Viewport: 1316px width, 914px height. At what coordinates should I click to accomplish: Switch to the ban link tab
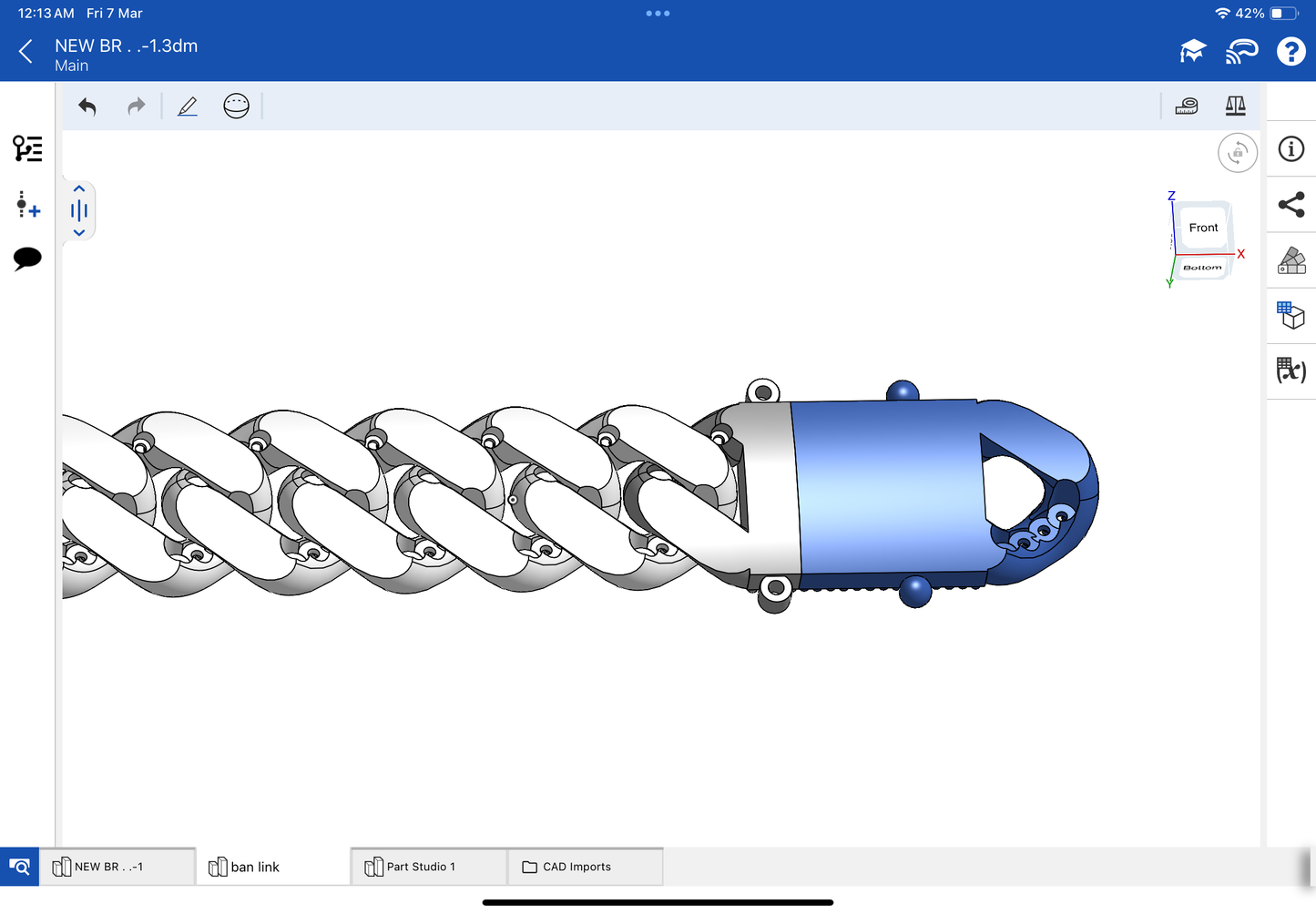[255, 867]
